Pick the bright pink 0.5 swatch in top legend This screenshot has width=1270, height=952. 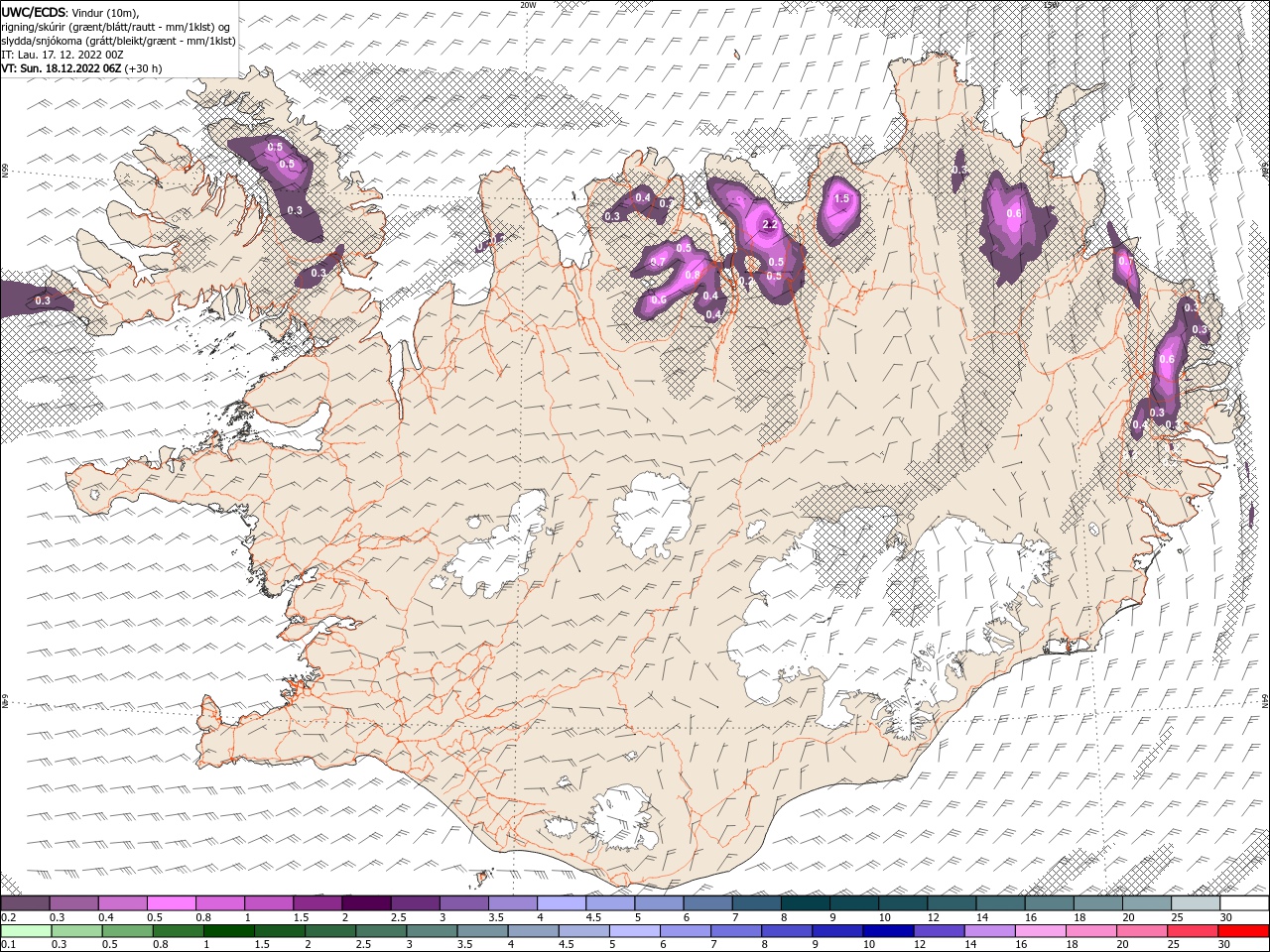[x=172, y=903]
